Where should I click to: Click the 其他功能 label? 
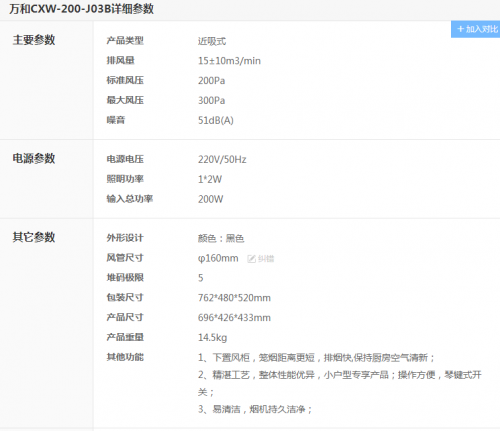pos(125,357)
